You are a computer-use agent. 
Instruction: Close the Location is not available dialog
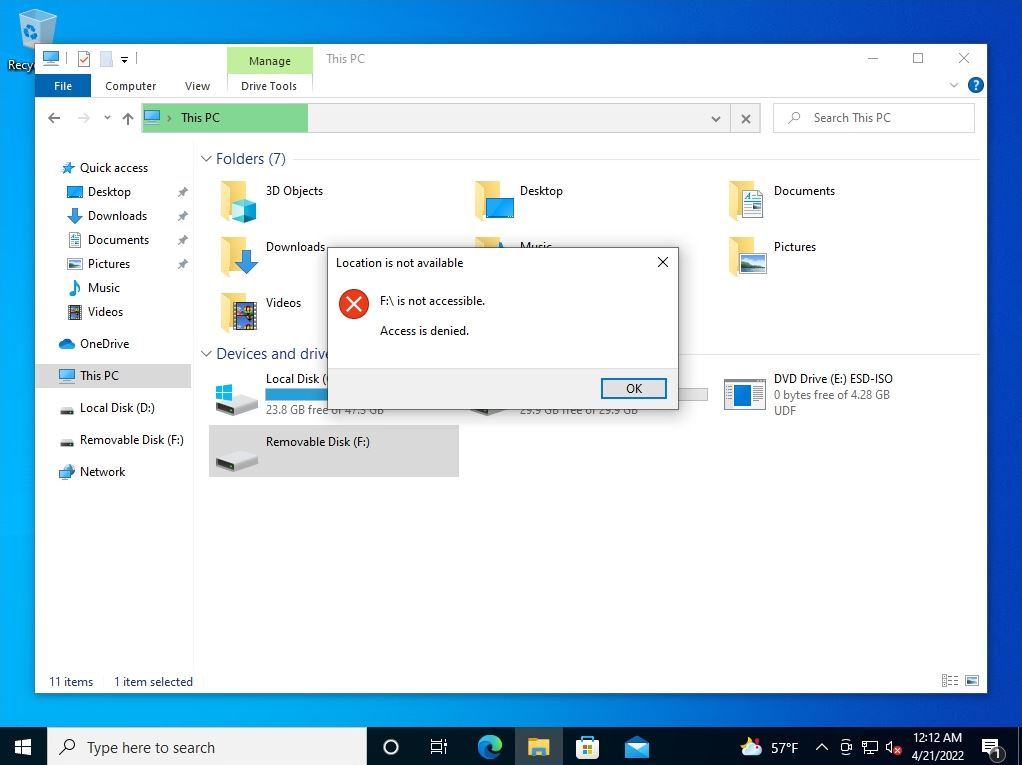click(663, 262)
